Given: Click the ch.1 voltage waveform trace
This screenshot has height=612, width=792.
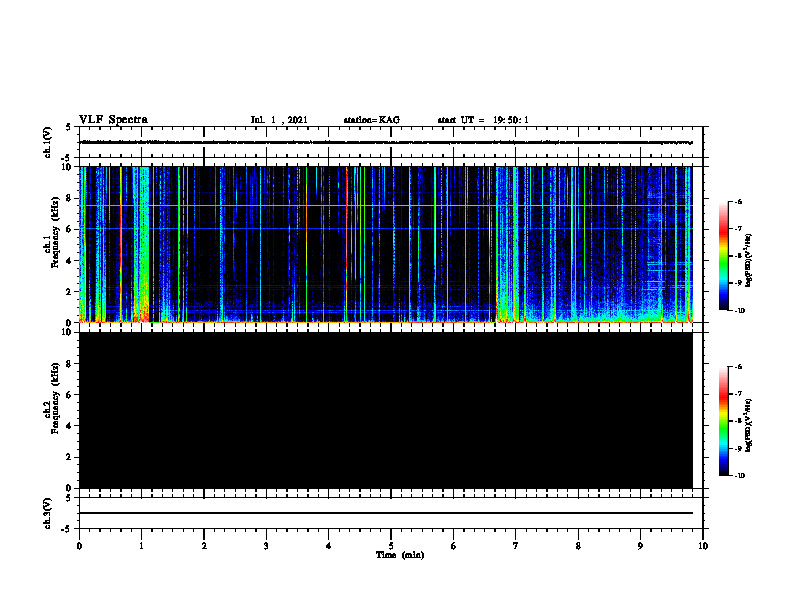Looking at the screenshot, I should coord(386,142).
